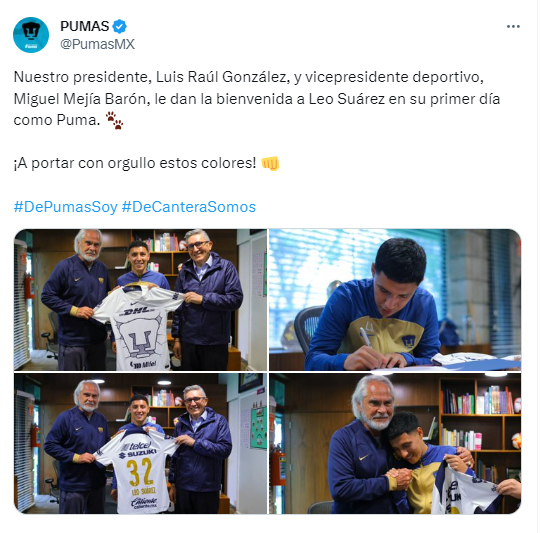
Task: Open photo showing number 32 jersey
Action: pyautogui.click(x=140, y=443)
